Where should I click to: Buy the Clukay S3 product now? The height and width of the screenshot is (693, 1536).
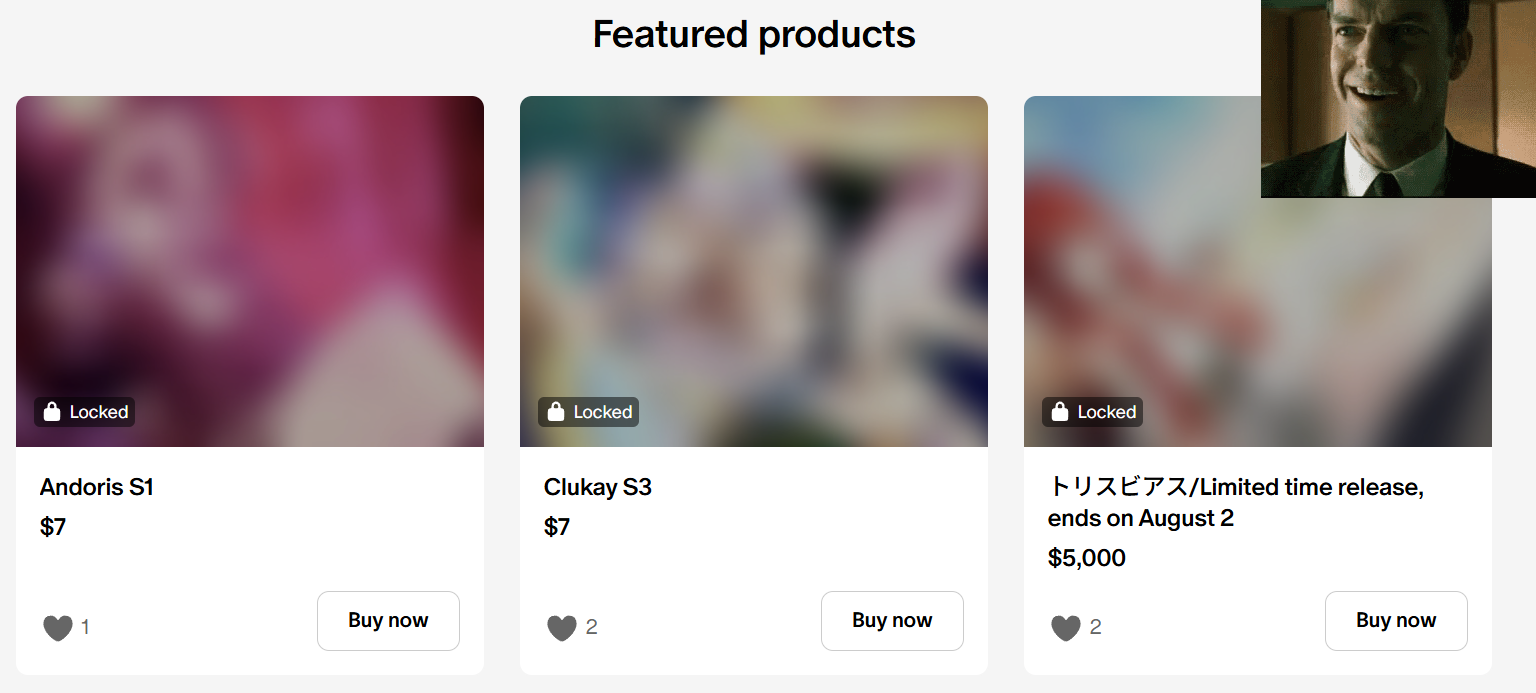pyautogui.click(x=892, y=621)
